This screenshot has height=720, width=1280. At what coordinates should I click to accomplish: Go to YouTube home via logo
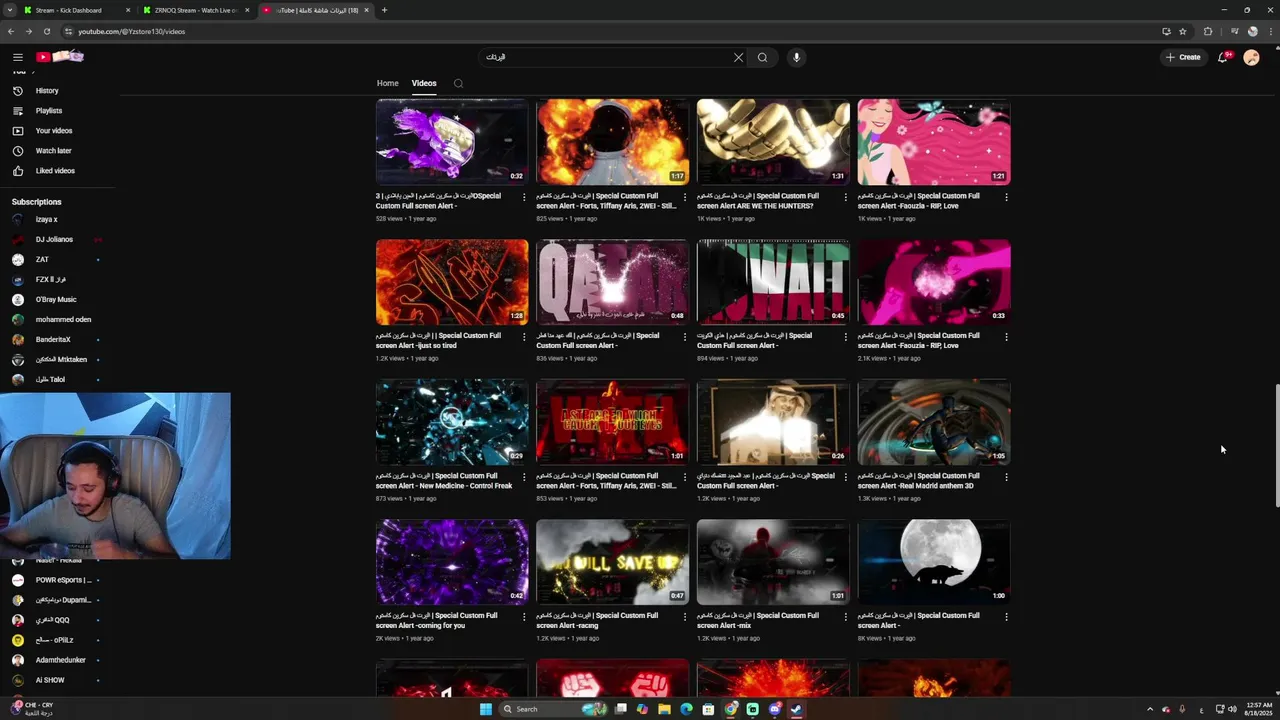[x=60, y=57]
